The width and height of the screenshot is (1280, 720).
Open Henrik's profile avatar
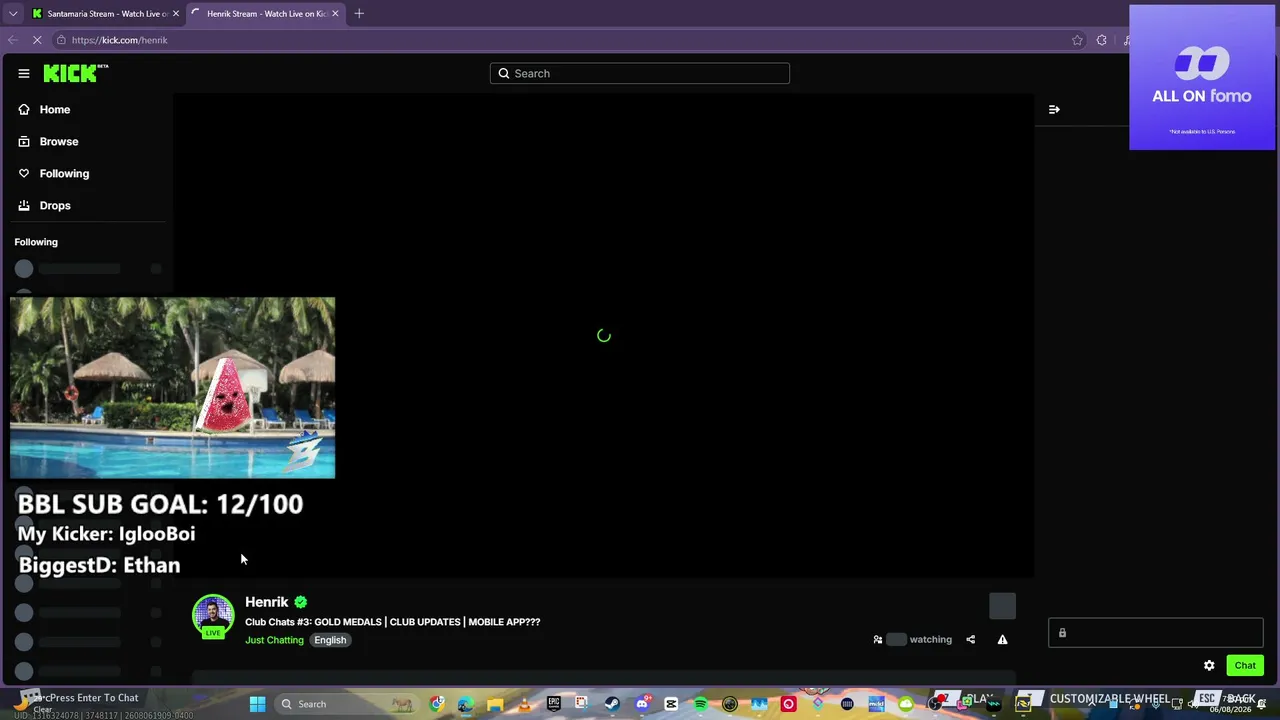click(x=213, y=616)
